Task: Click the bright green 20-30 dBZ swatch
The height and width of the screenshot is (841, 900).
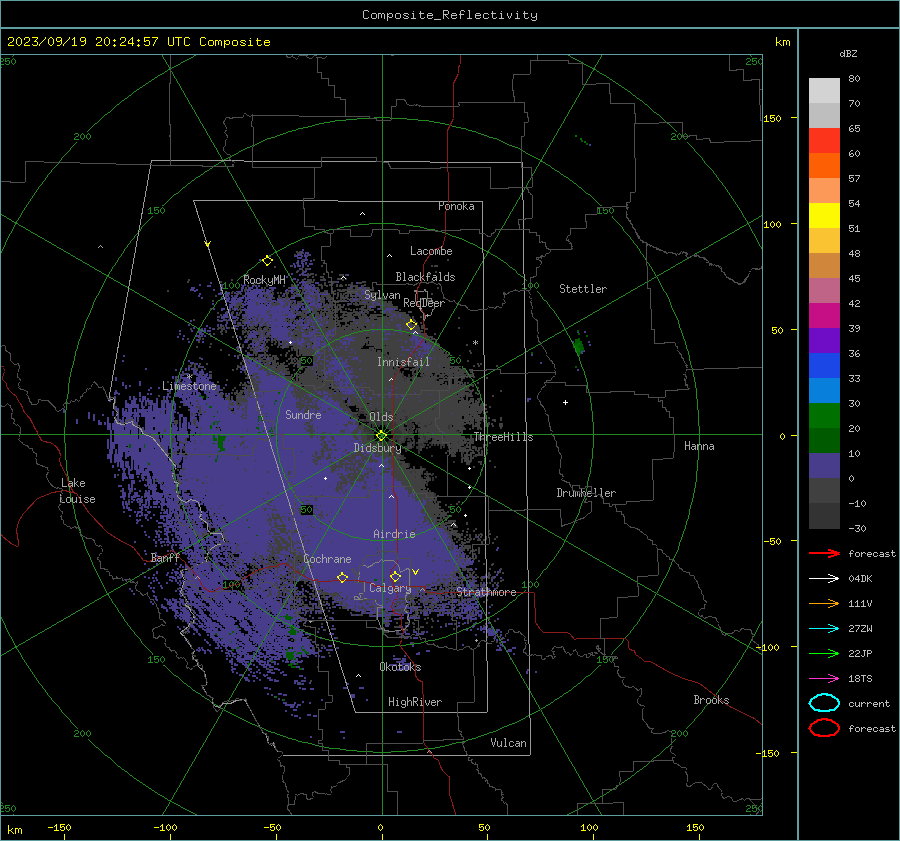Action: (x=824, y=415)
